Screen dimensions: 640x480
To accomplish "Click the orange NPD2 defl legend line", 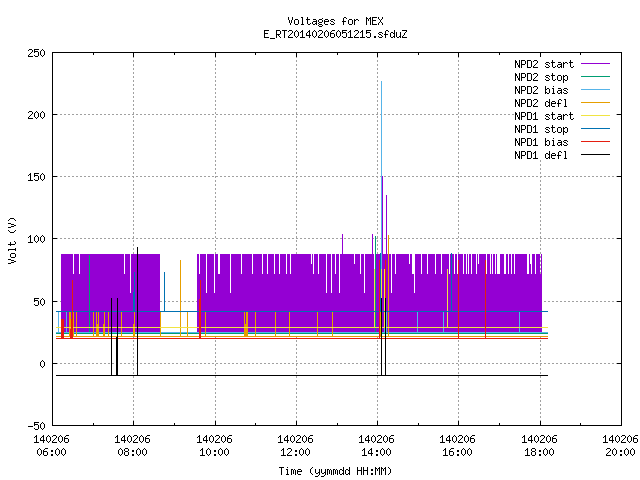I will [x=595, y=103].
